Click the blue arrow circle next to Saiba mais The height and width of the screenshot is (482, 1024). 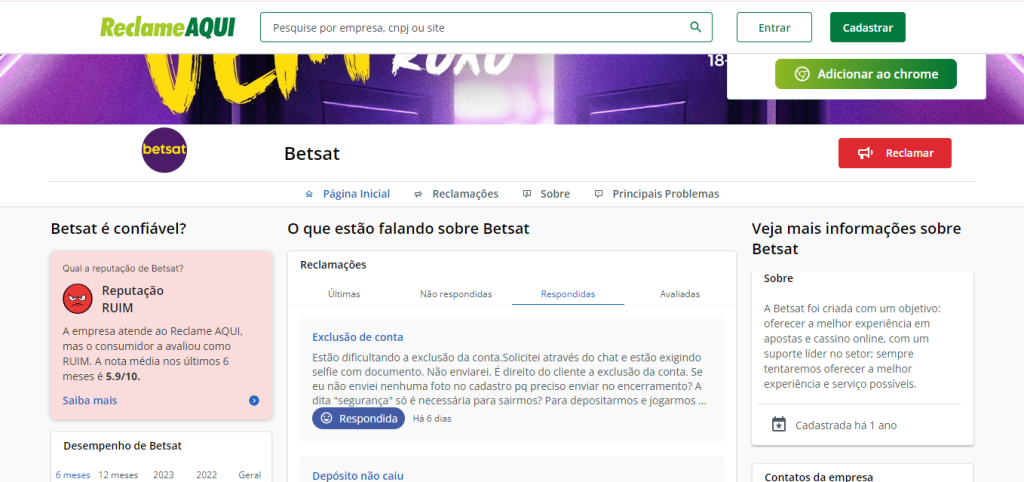254,400
